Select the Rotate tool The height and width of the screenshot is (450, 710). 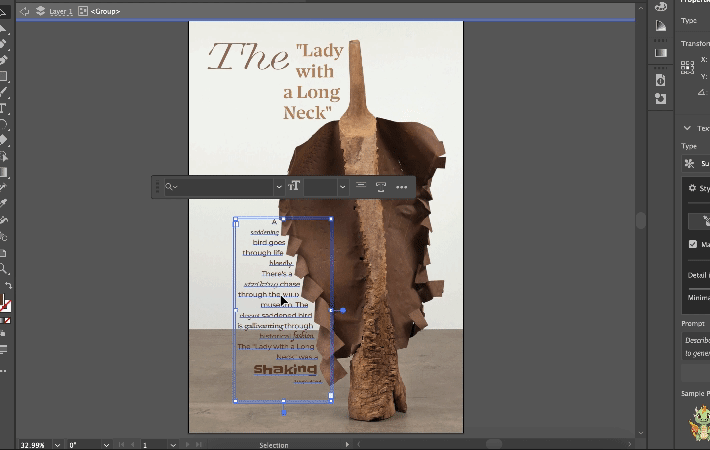[x=3, y=124]
